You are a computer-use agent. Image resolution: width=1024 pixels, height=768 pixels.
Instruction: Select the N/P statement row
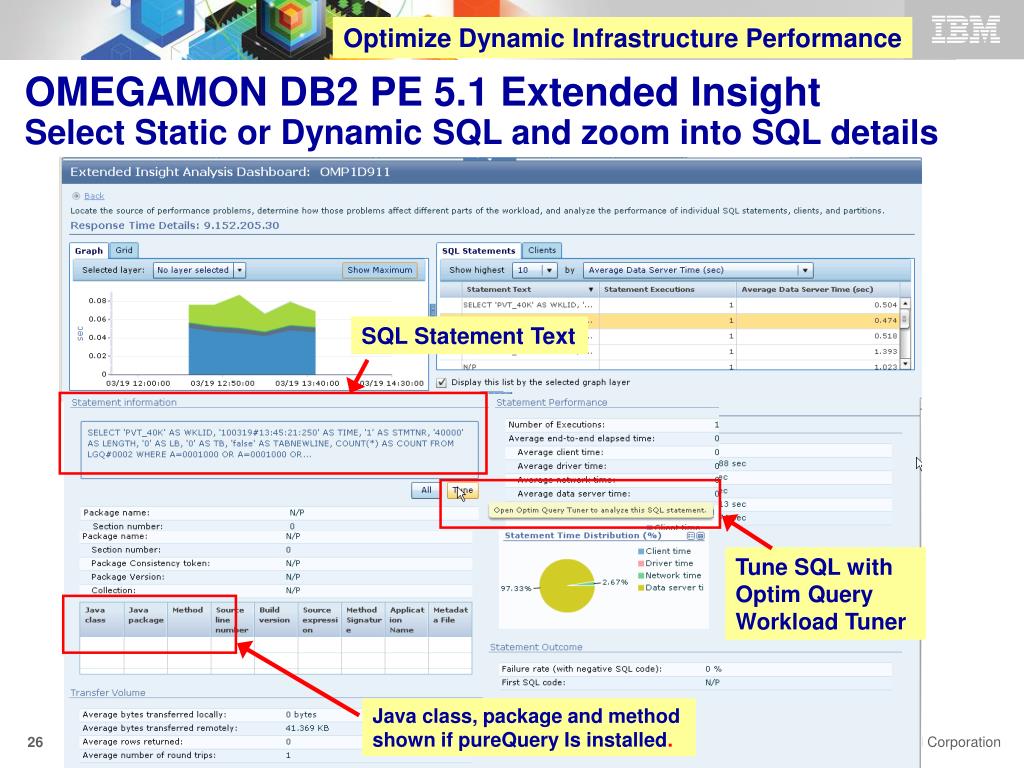pos(671,366)
